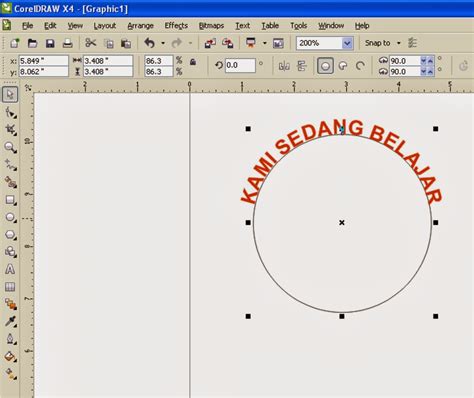Screen dimensions: 474x398
Task: Select the Crop tool
Action: [x=10, y=130]
